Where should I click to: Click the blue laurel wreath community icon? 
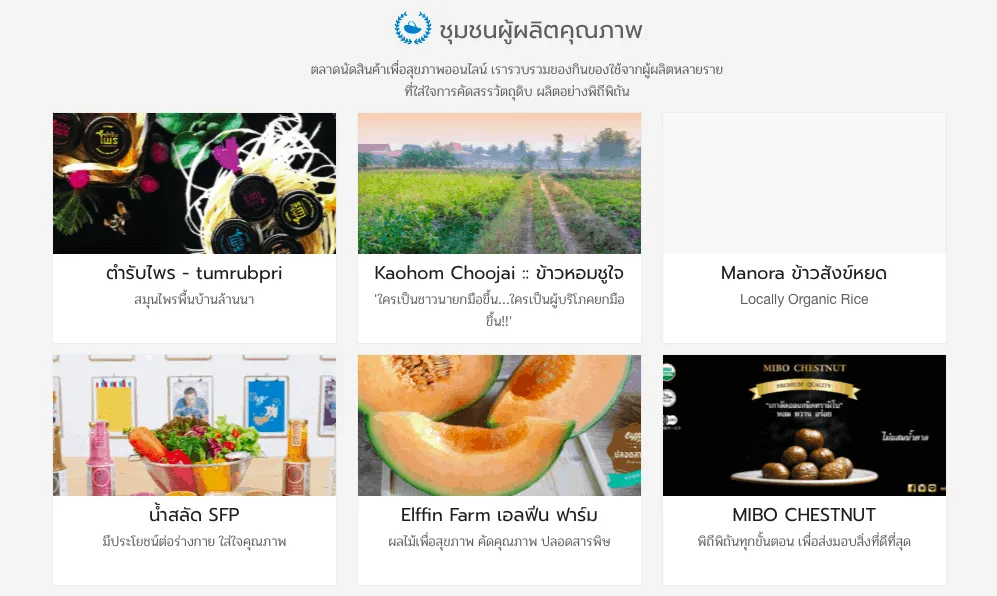click(412, 28)
